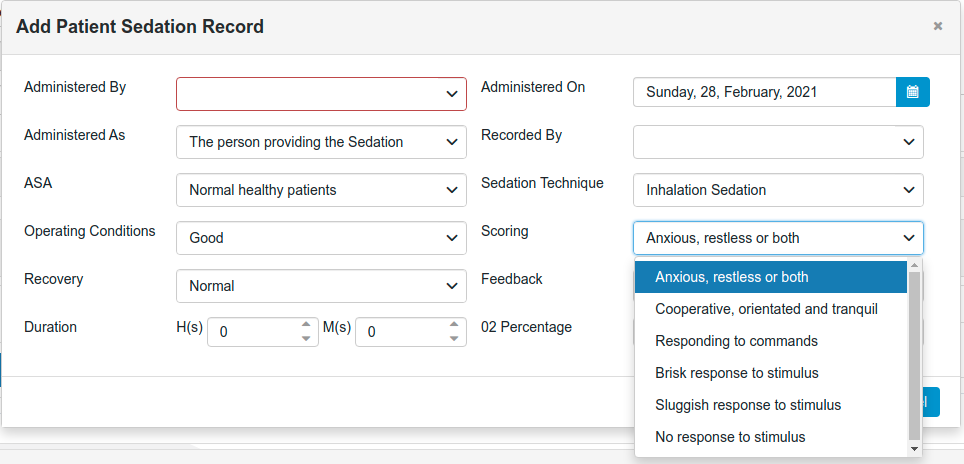Increase the minutes duration spinner

point(454,325)
